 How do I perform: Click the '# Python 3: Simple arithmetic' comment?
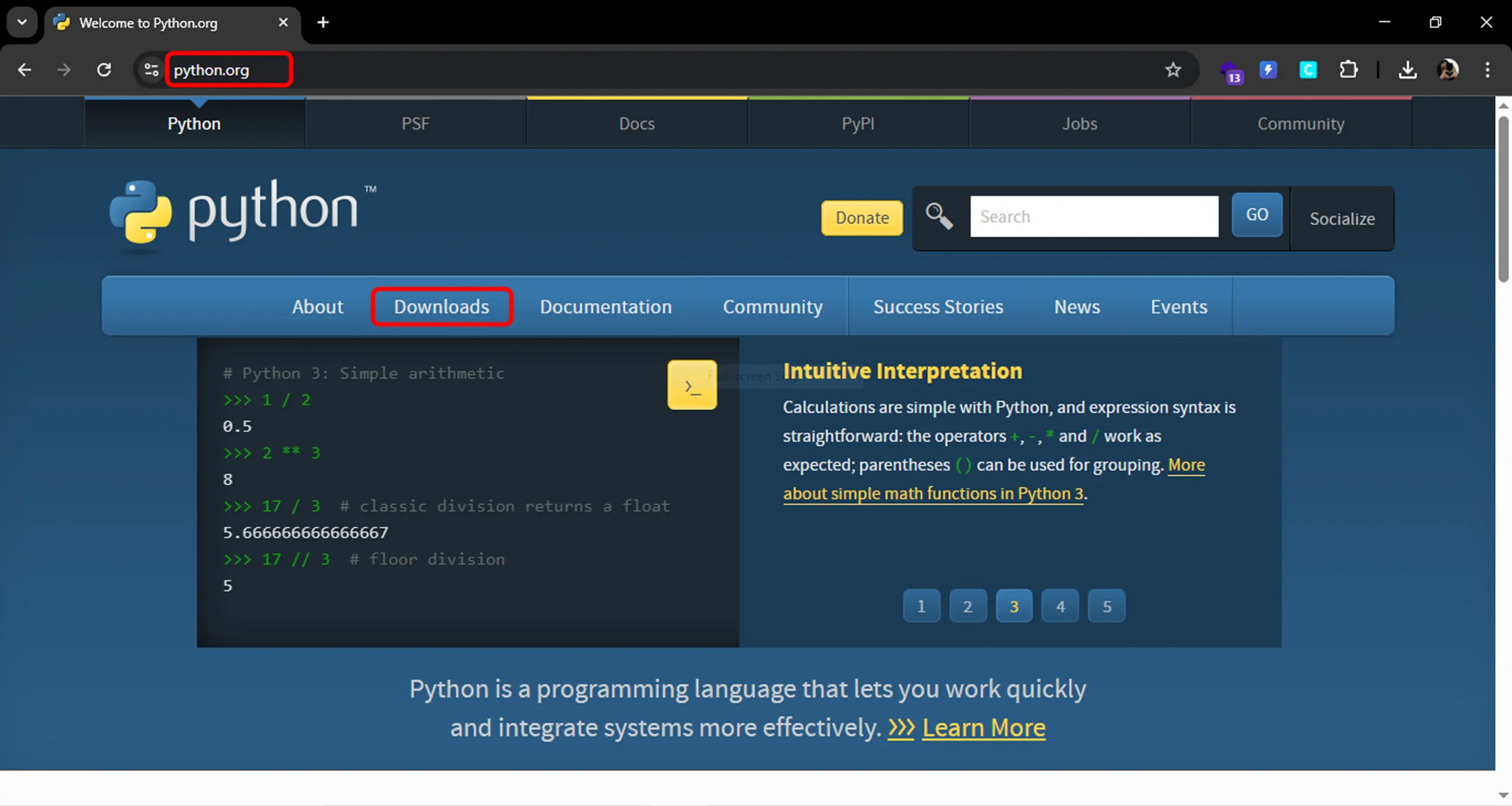point(363,373)
